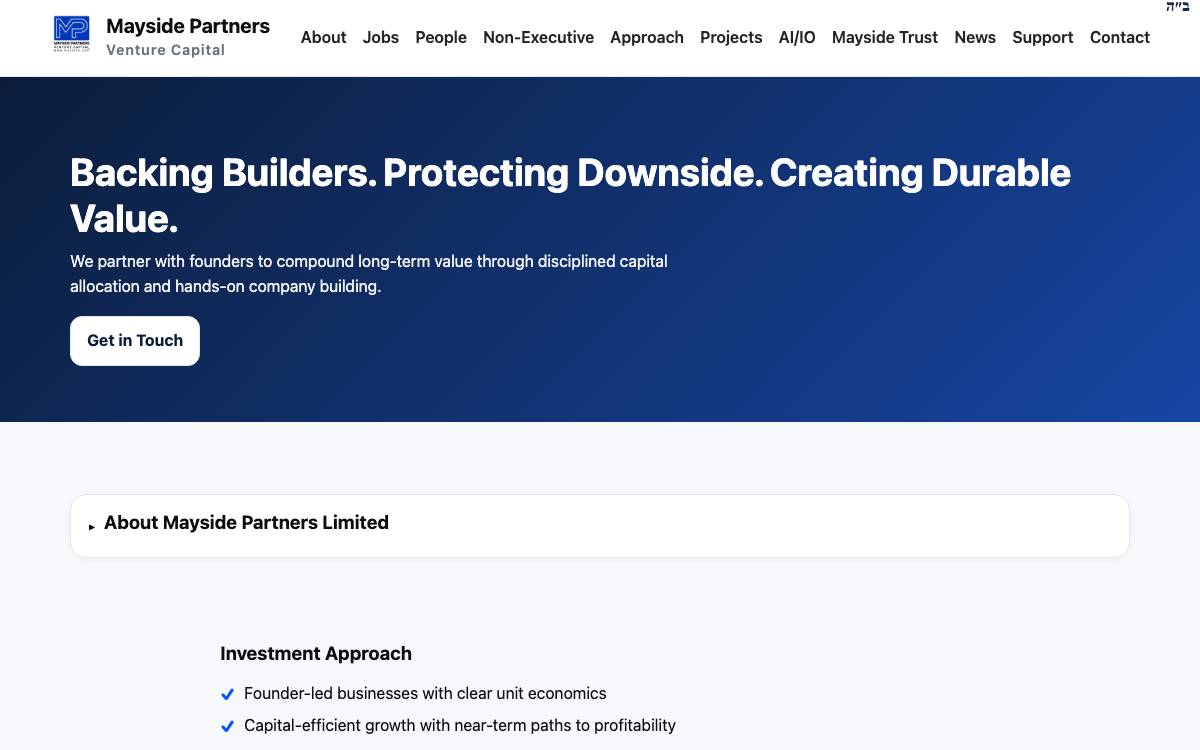Open the People nav link

coord(441,37)
